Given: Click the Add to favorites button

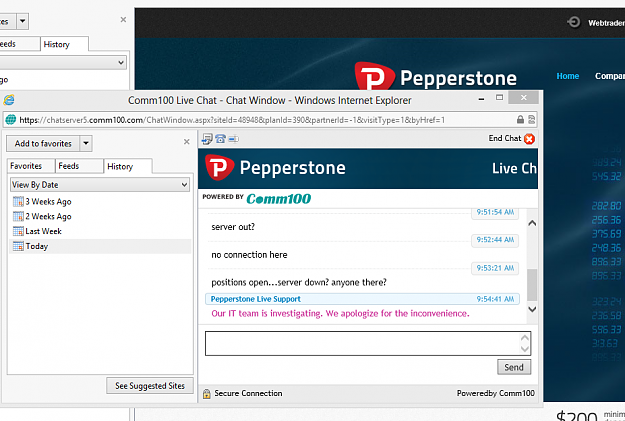Looking at the screenshot, I should [x=43, y=144].
